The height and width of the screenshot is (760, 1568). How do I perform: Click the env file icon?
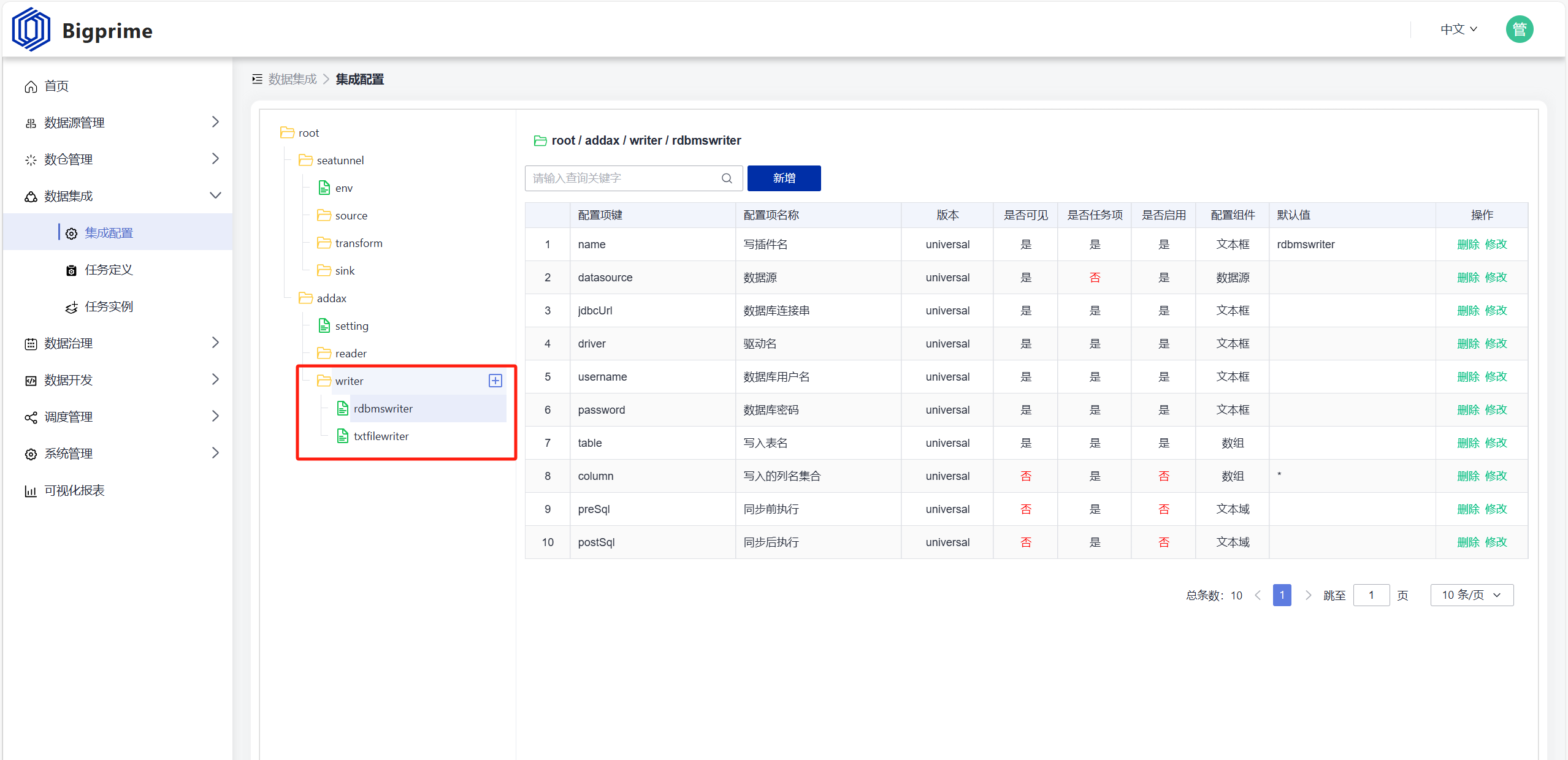(x=324, y=188)
